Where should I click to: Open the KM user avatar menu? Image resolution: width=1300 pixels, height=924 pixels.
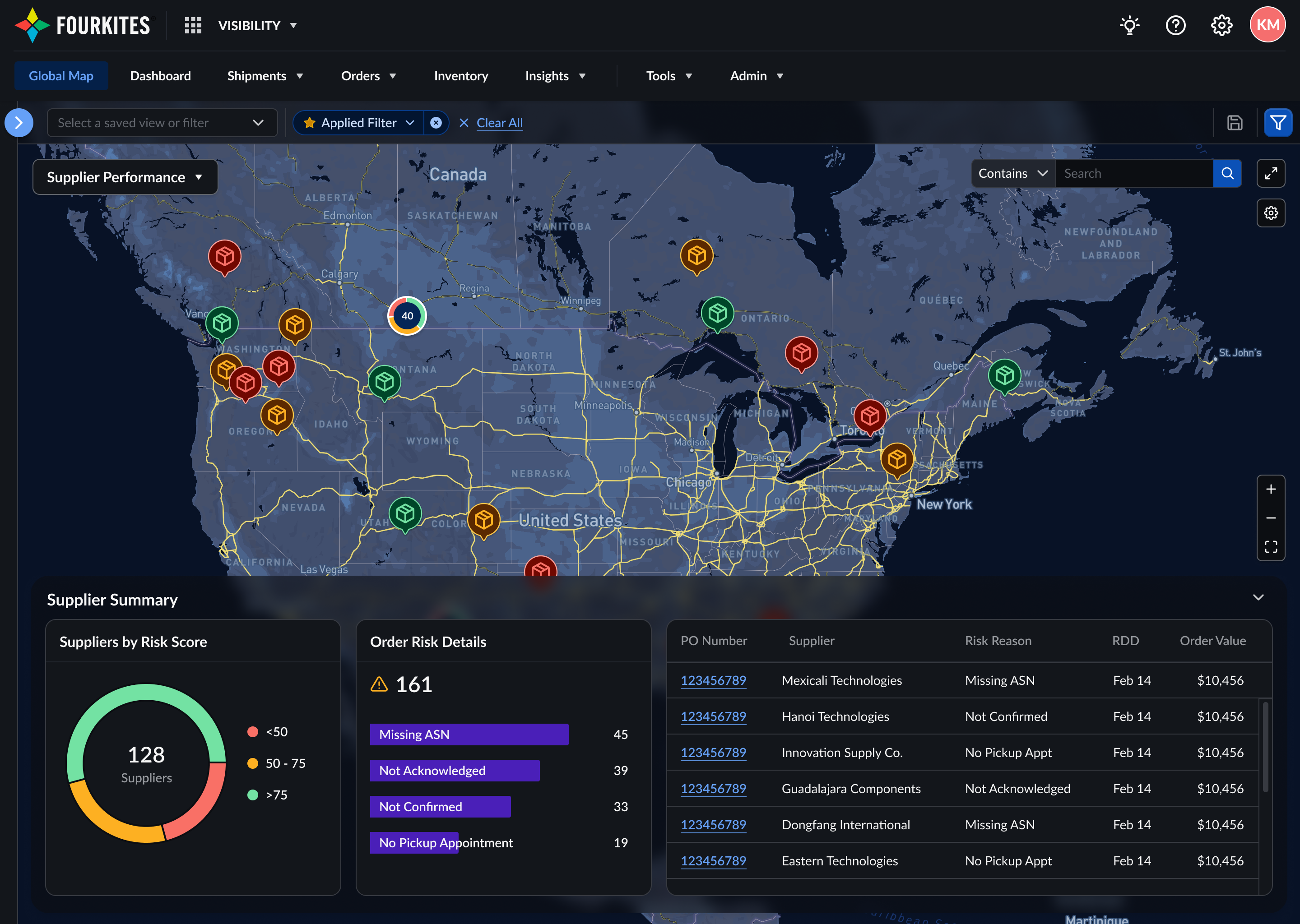click(x=1267, y=24)
